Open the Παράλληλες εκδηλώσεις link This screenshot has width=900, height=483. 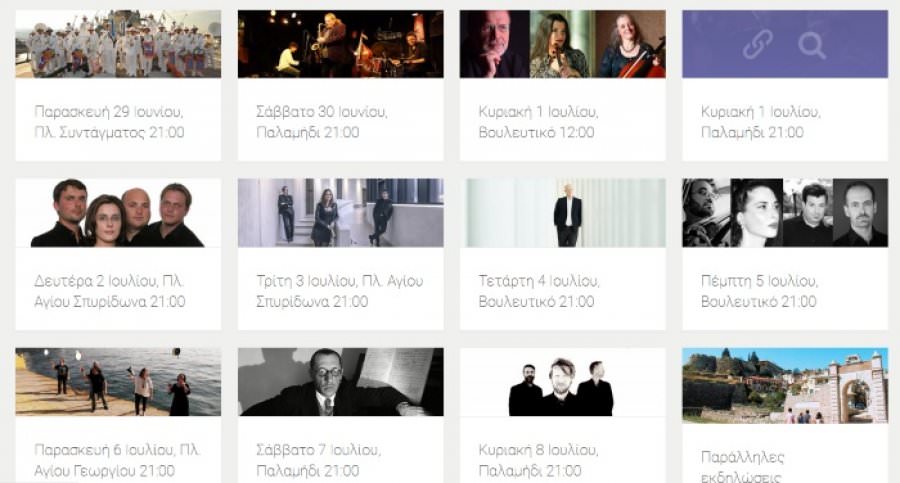(742, 466)
